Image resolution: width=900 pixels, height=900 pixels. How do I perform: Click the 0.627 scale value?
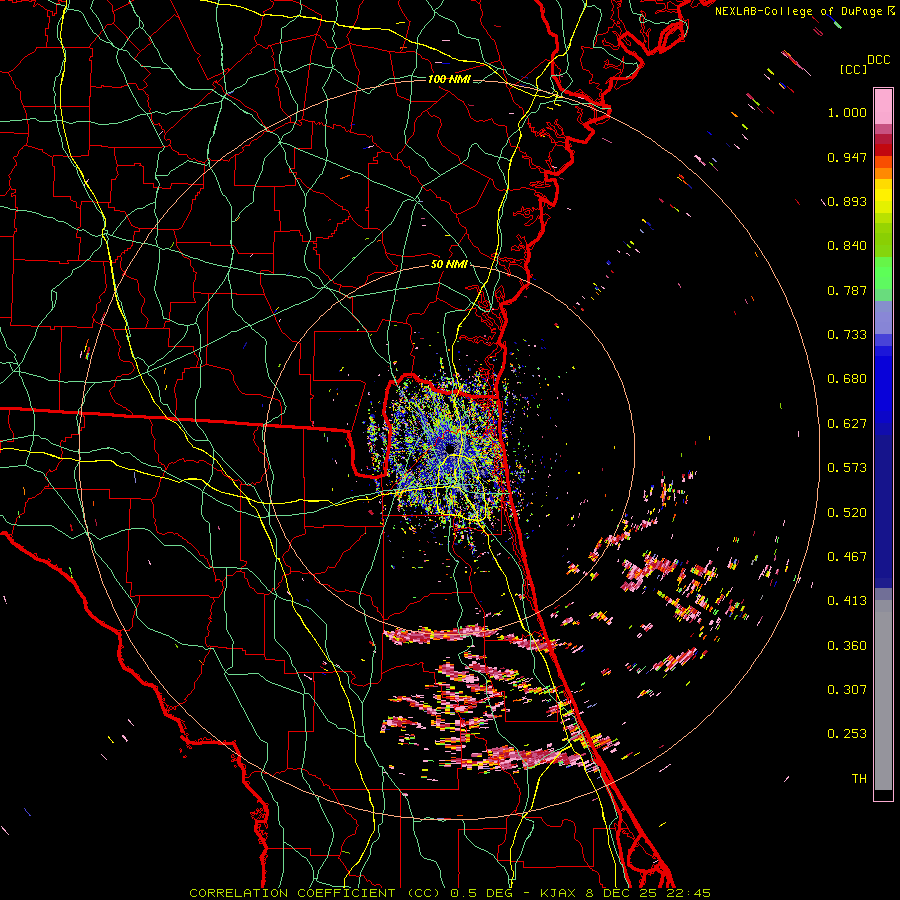(847, 424)
